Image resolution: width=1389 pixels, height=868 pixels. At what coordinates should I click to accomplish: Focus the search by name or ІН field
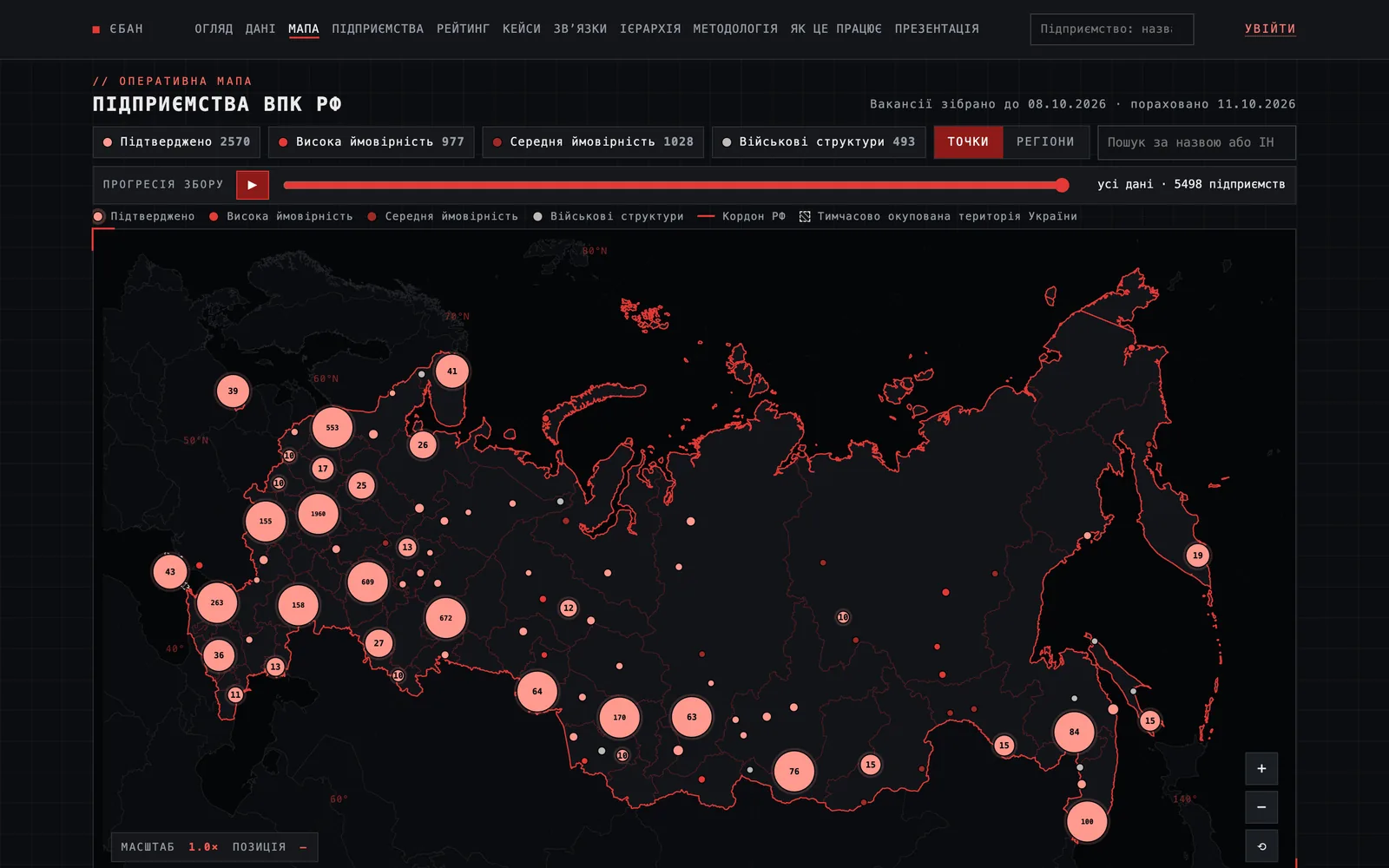(x=1196, y=142)
